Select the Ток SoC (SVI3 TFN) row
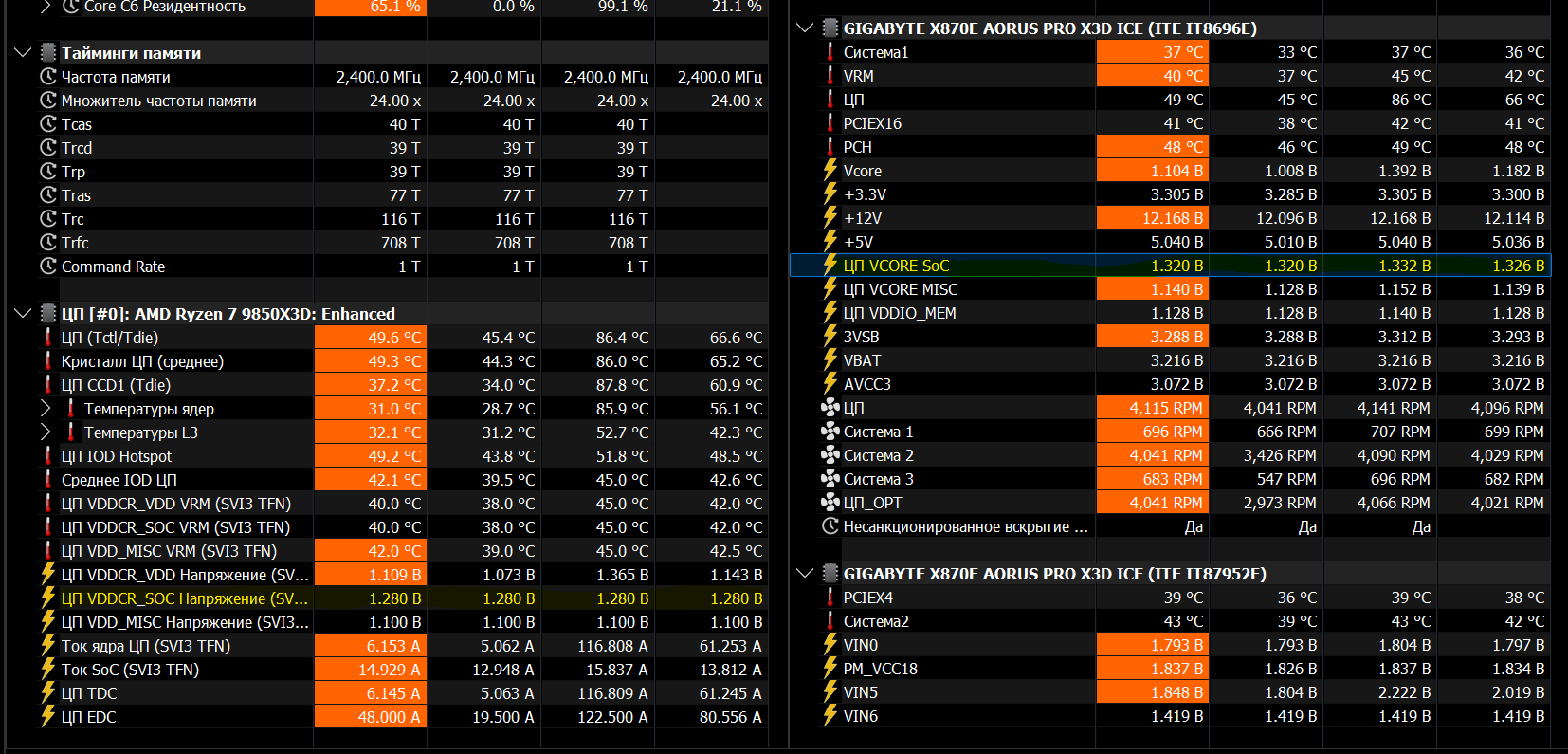This screenshot has height=754, width=1568. point(402,670)
